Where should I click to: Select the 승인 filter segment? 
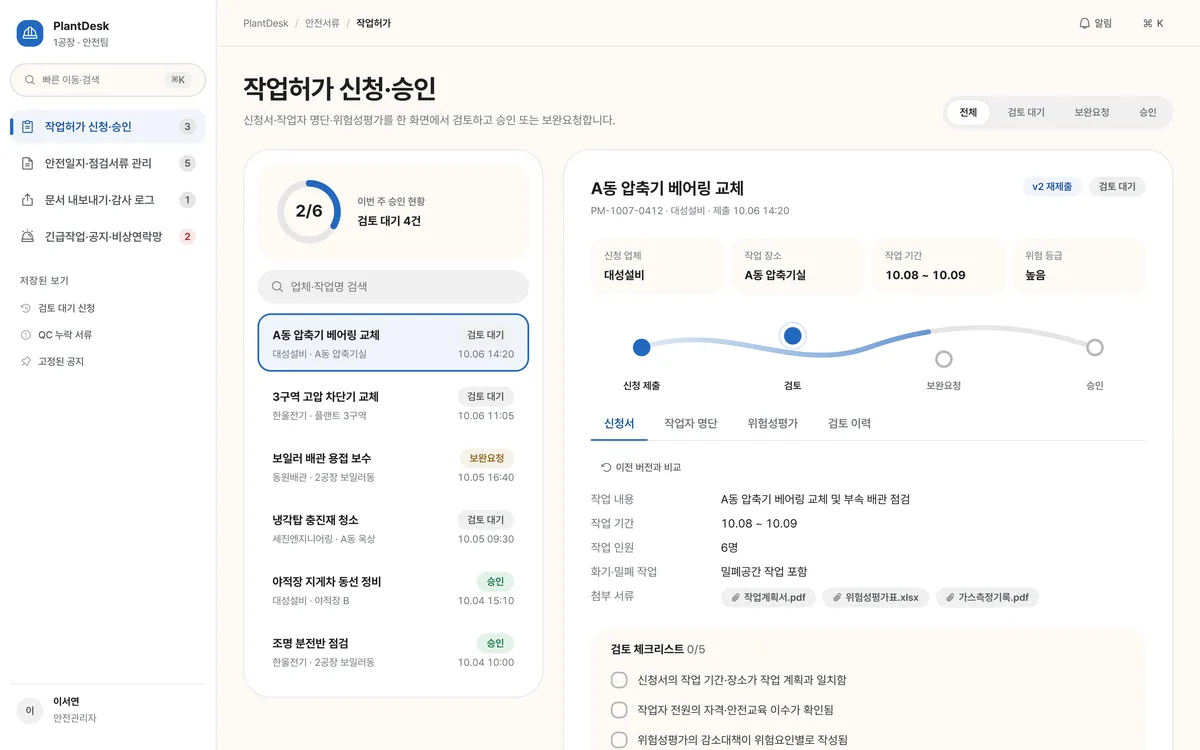tap(1148, 113)
